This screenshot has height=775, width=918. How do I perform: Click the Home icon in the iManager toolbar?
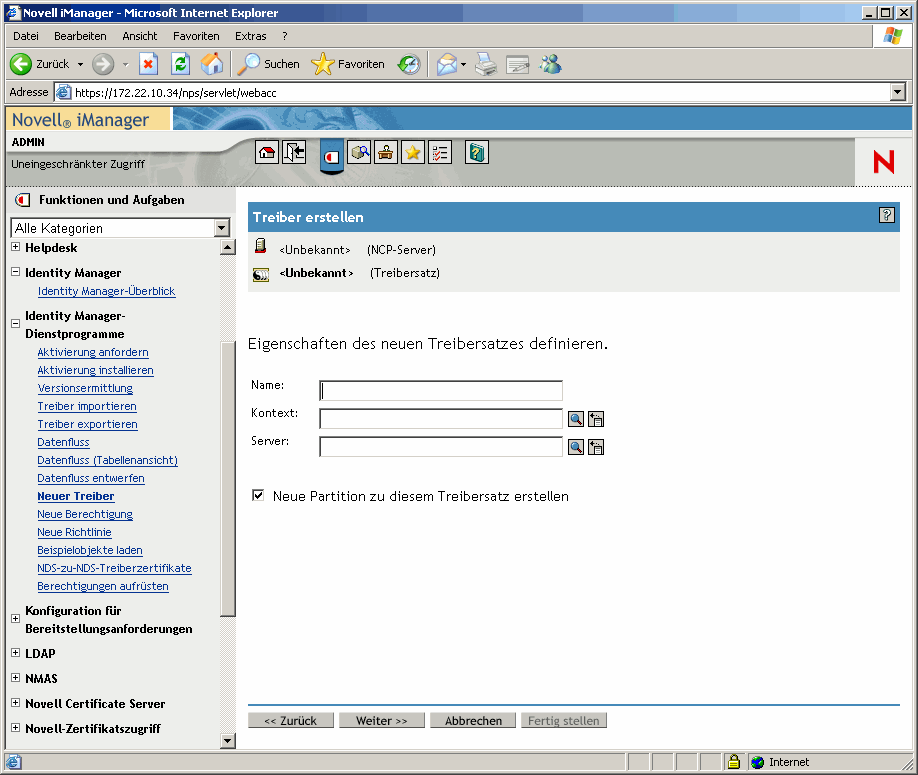click(267, 152)
